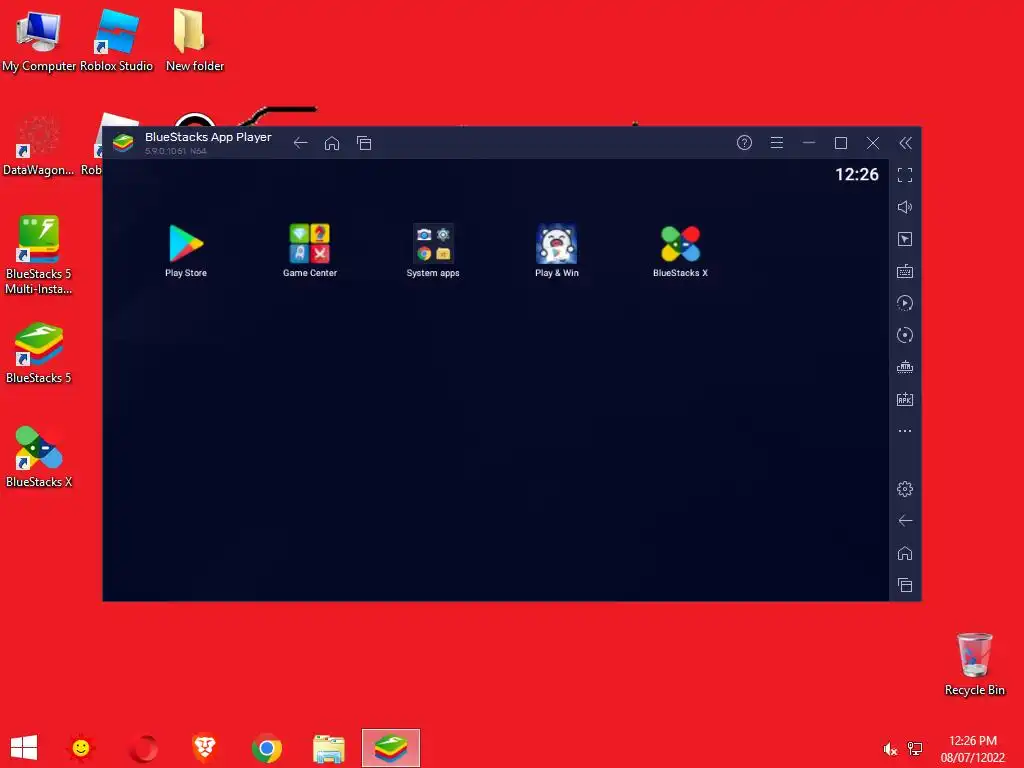
Task: Select the My Computer desktop icon
Action: (x=39, y=41)
